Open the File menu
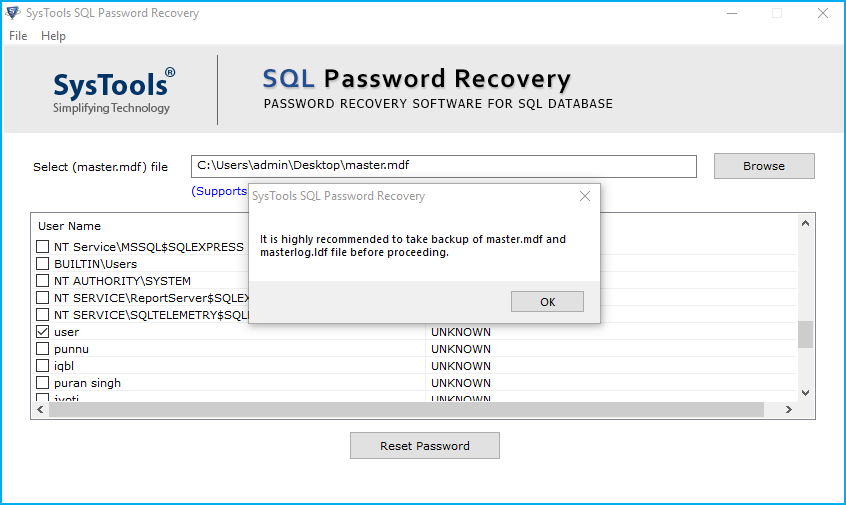Screen dimensions: 846x505 coord(18,36)
